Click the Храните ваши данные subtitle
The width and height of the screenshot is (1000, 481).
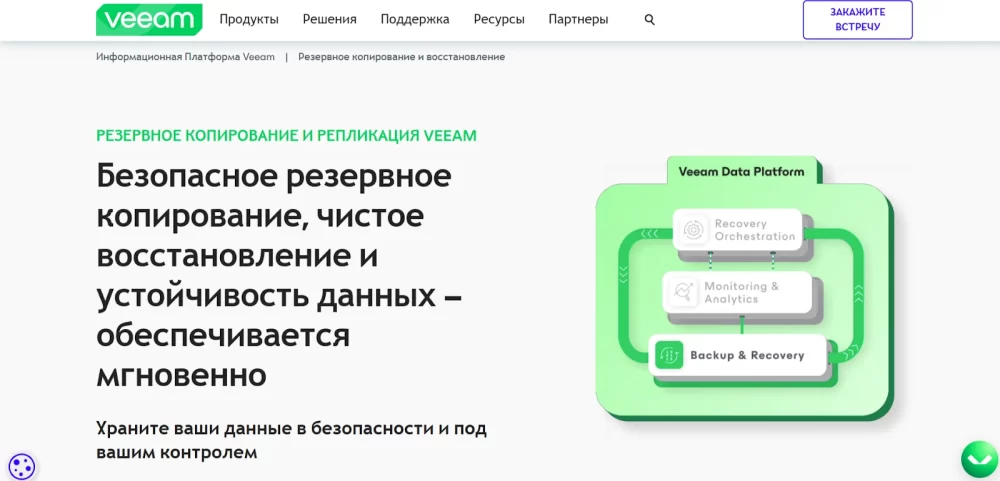point(291,440)
